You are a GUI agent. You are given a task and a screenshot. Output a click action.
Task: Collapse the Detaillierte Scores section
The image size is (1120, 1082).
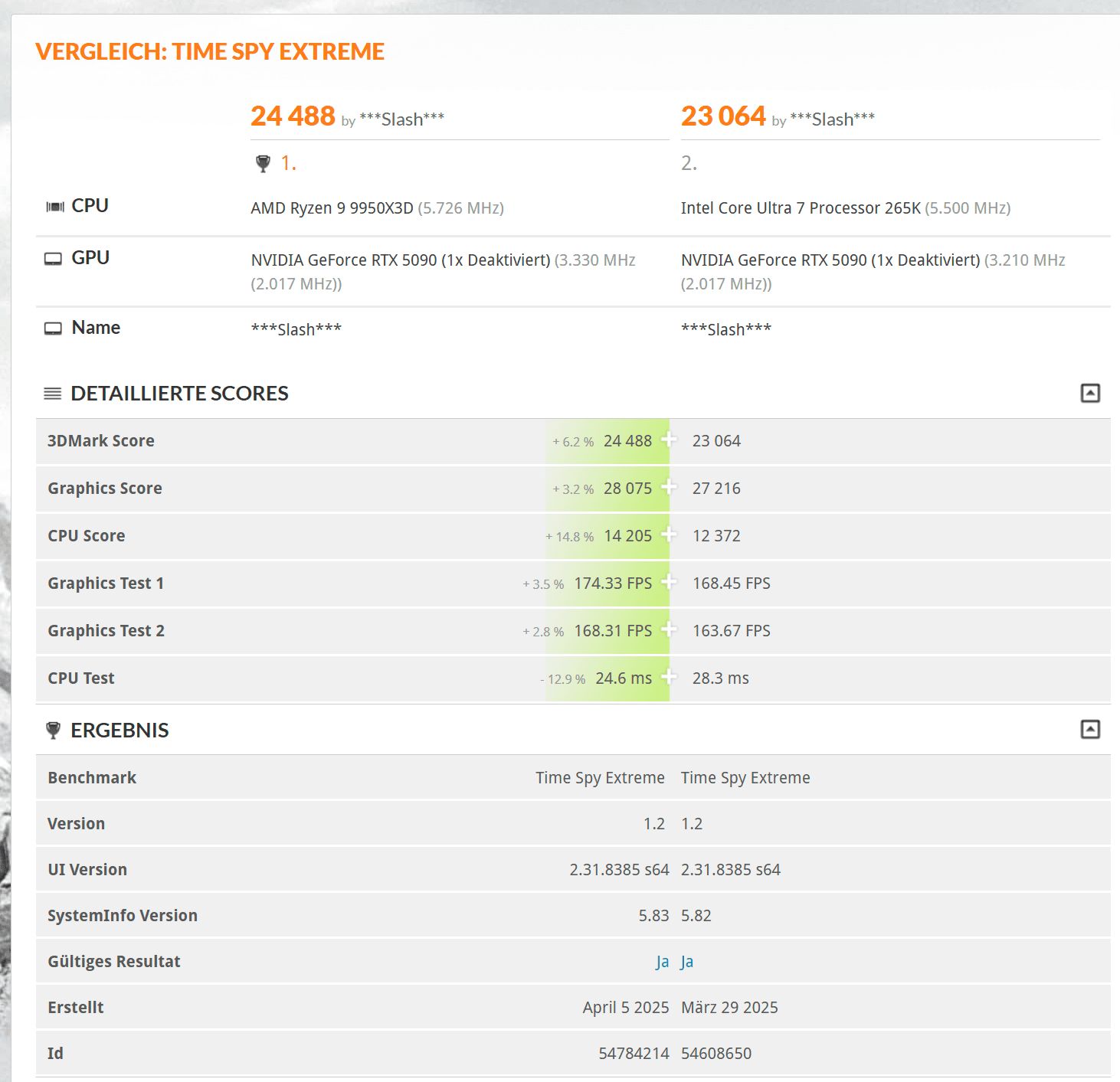[1090, 394]
